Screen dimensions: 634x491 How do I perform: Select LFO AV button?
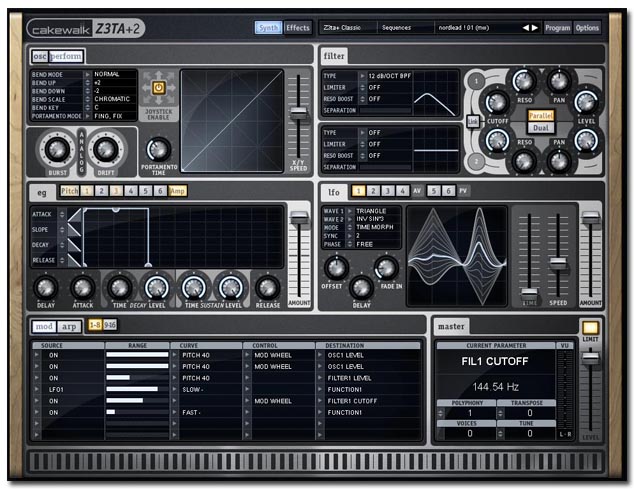[x=417, y=191]
